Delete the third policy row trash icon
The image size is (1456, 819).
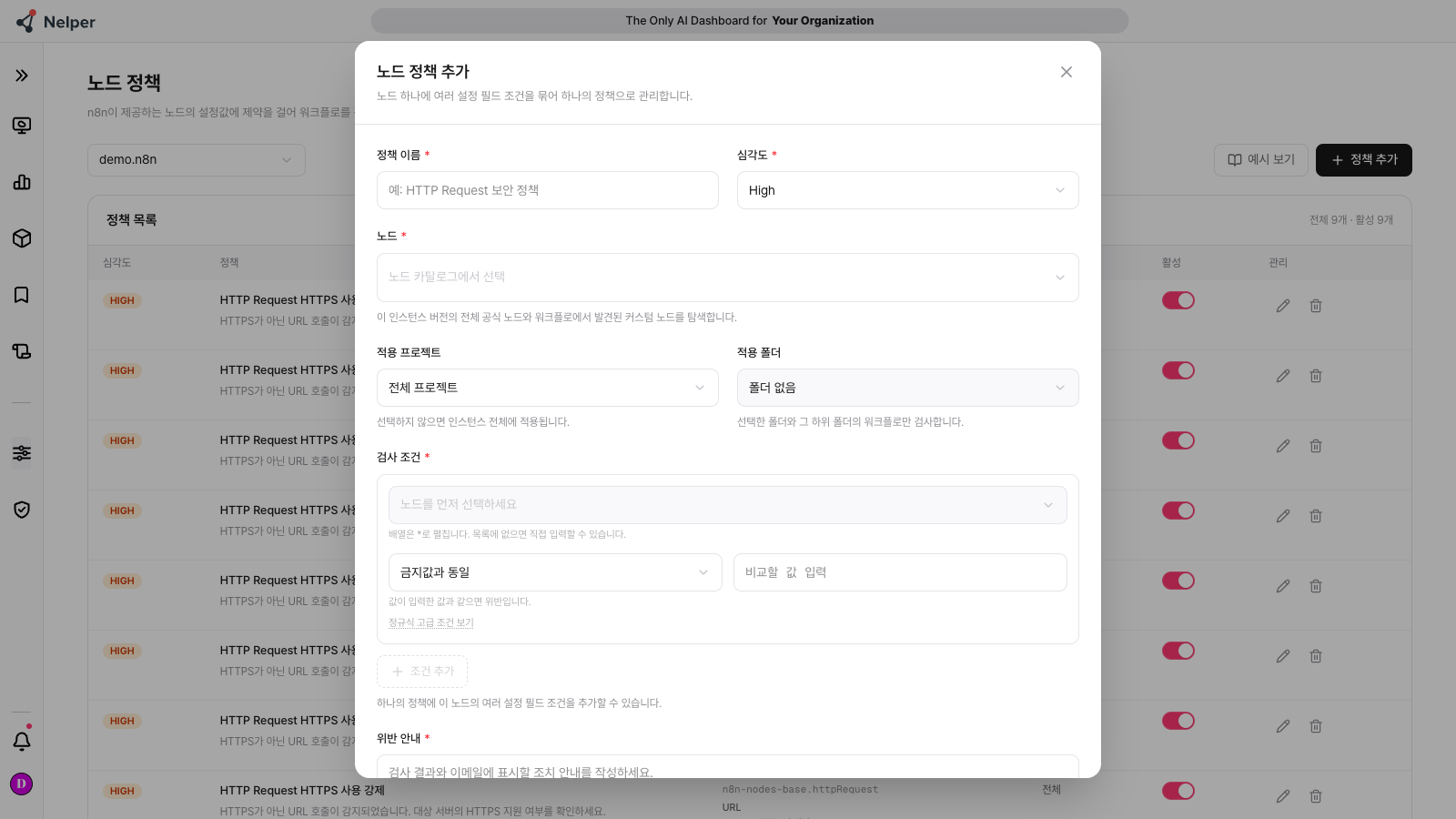tap(1316, 446)
